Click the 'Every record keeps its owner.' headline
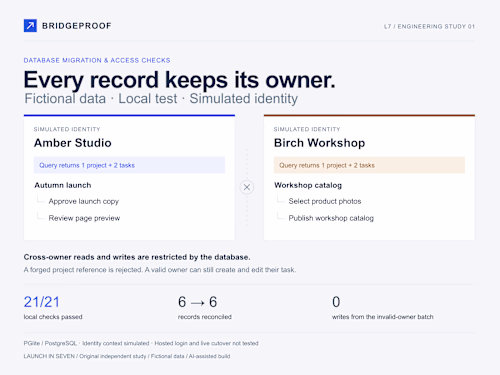This screenshot has width=500, height=375. click(x=179, y=80)
